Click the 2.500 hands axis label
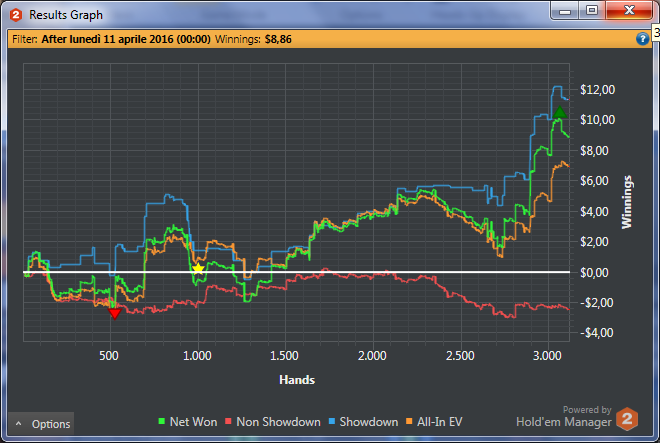 click(x=460, y=356)
